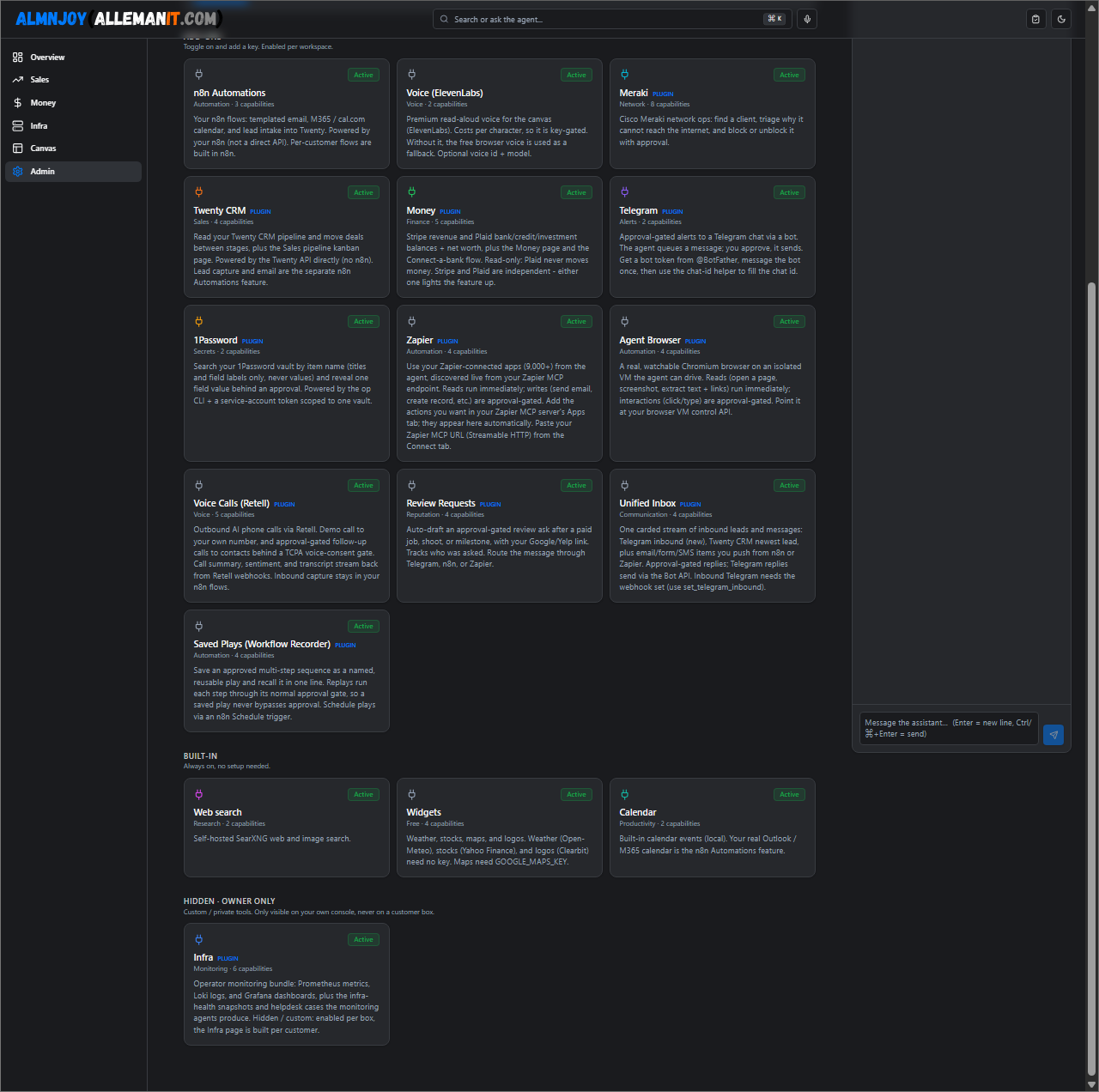Image resolution: width=1099 pixels, height=1092 pixels.
Task: Toggle Active badge on 1Password
Action: tap(364, 321)
